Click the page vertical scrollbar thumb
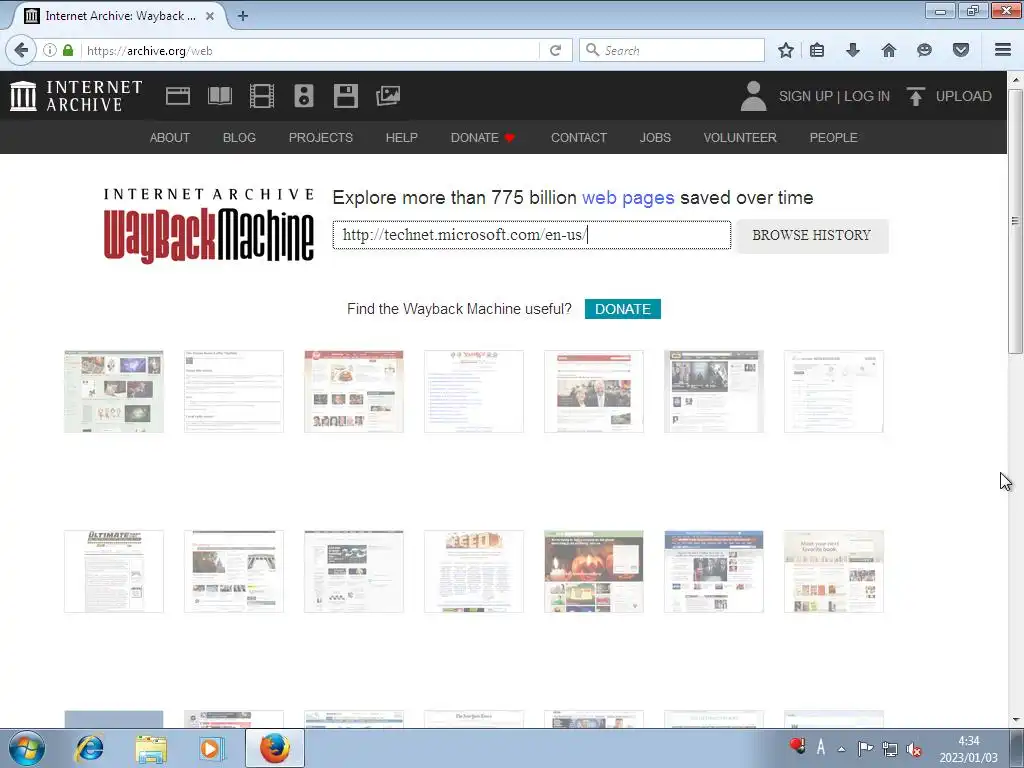The height and width of the screenshot is (768, 1024). [x=1015, y=221]
